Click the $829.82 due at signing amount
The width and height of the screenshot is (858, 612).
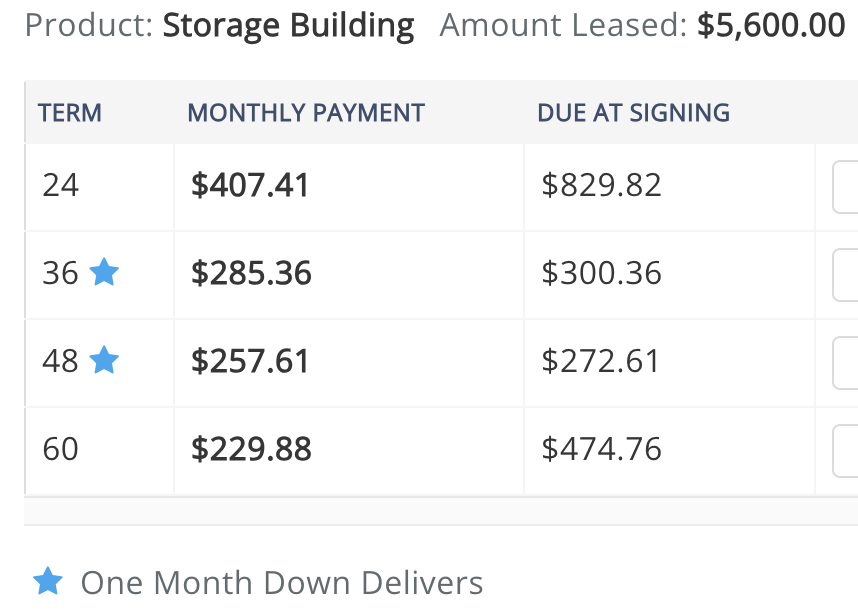[601, 185]
